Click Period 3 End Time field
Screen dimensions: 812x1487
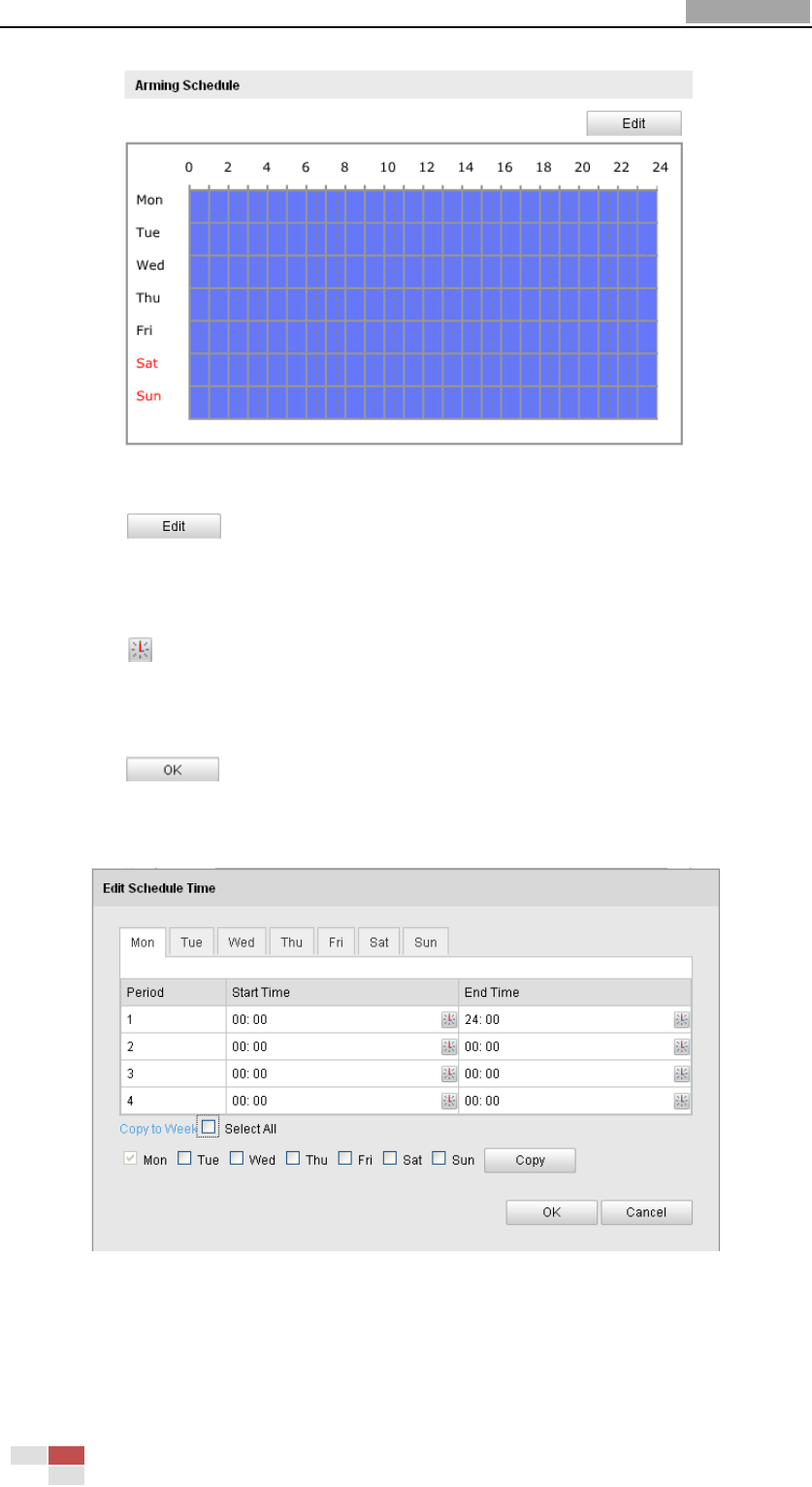point(575,1074)
